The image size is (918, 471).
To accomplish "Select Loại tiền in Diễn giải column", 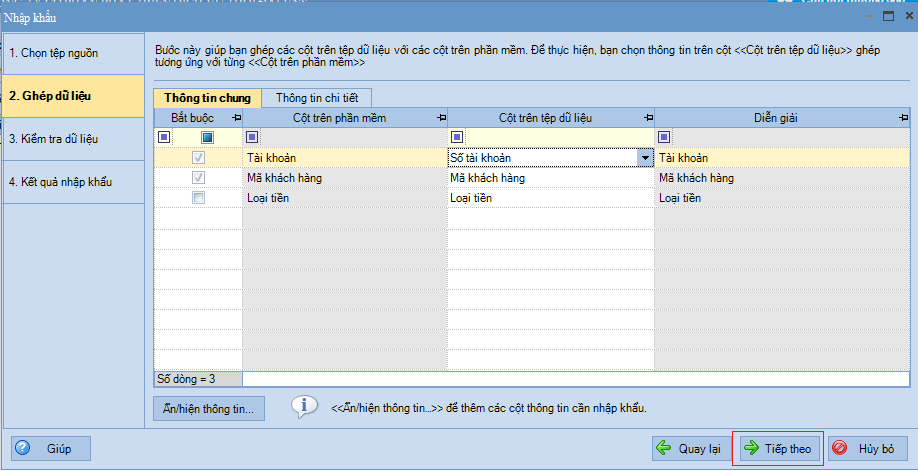I will tap(782, 198).
